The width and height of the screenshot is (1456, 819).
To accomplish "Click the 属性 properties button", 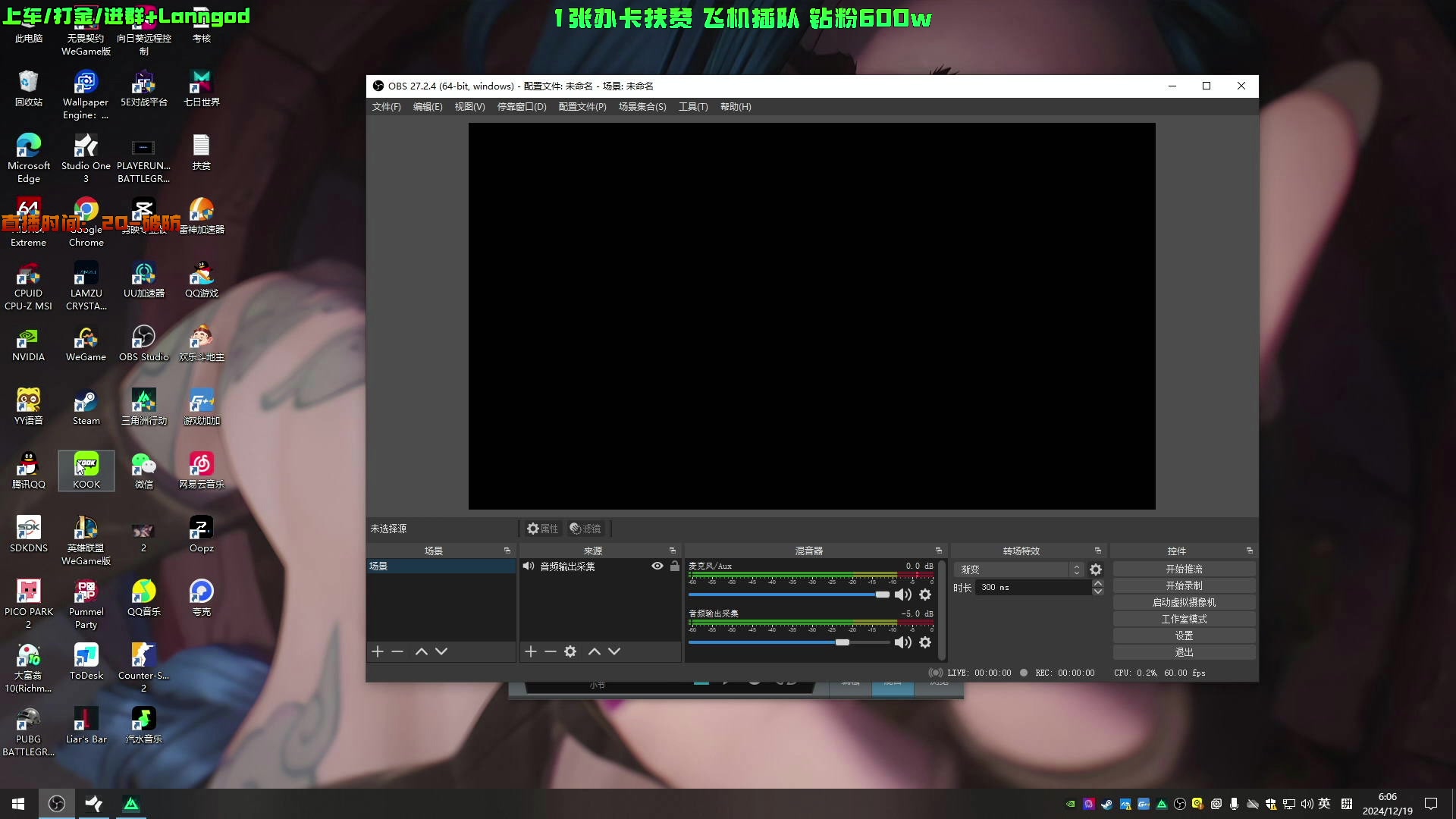I will [x=543, y=529].
